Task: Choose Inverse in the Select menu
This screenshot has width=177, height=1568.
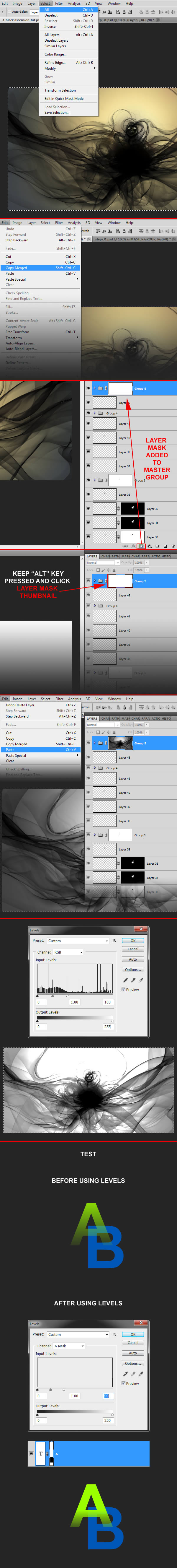Action: pyautogui.click(x=68, y=26)
